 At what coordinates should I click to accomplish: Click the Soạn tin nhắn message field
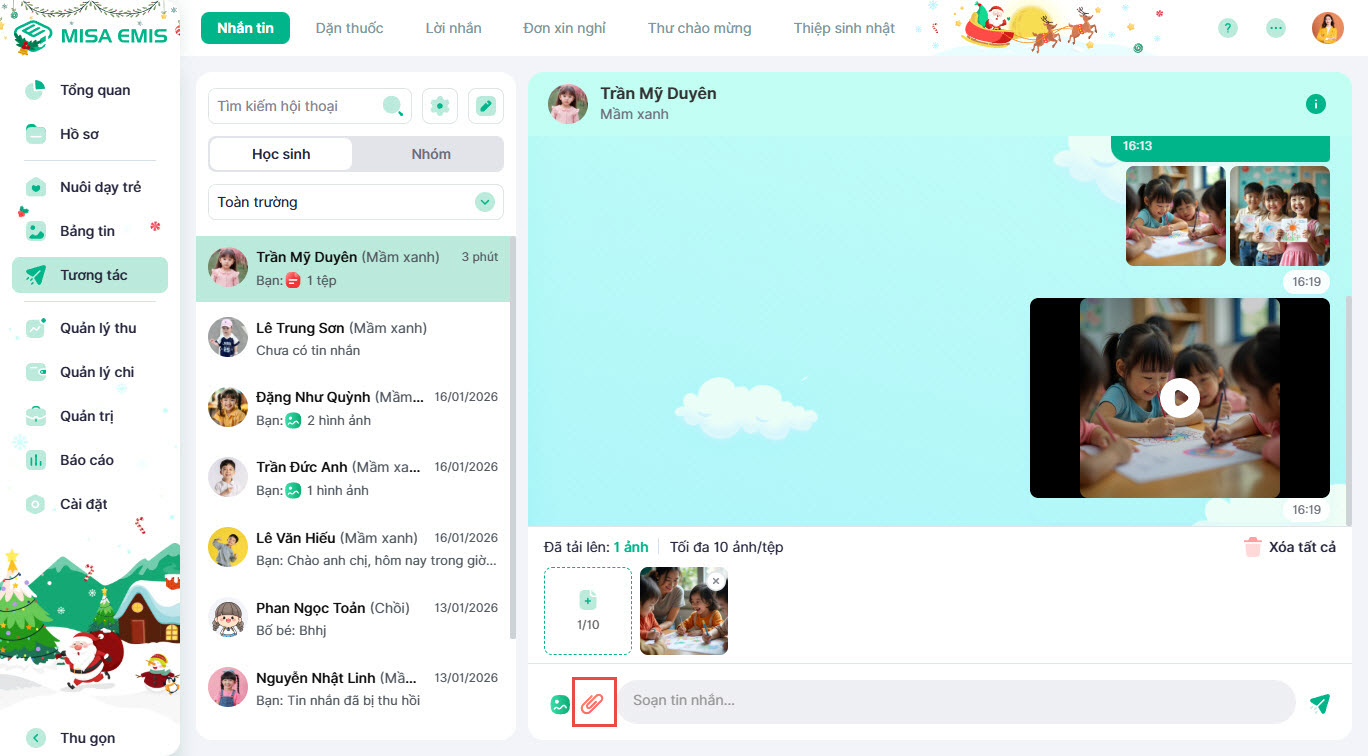pyautogui.click(x=955, y=701)
